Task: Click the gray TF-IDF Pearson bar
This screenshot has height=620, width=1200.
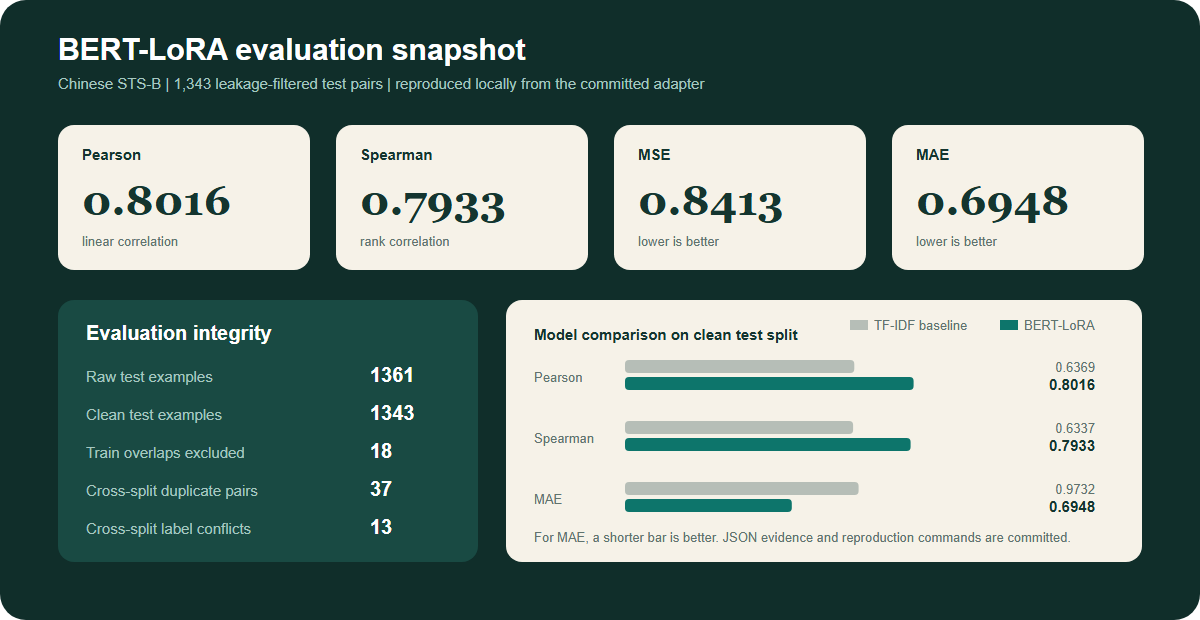Action: pos(739,366)
